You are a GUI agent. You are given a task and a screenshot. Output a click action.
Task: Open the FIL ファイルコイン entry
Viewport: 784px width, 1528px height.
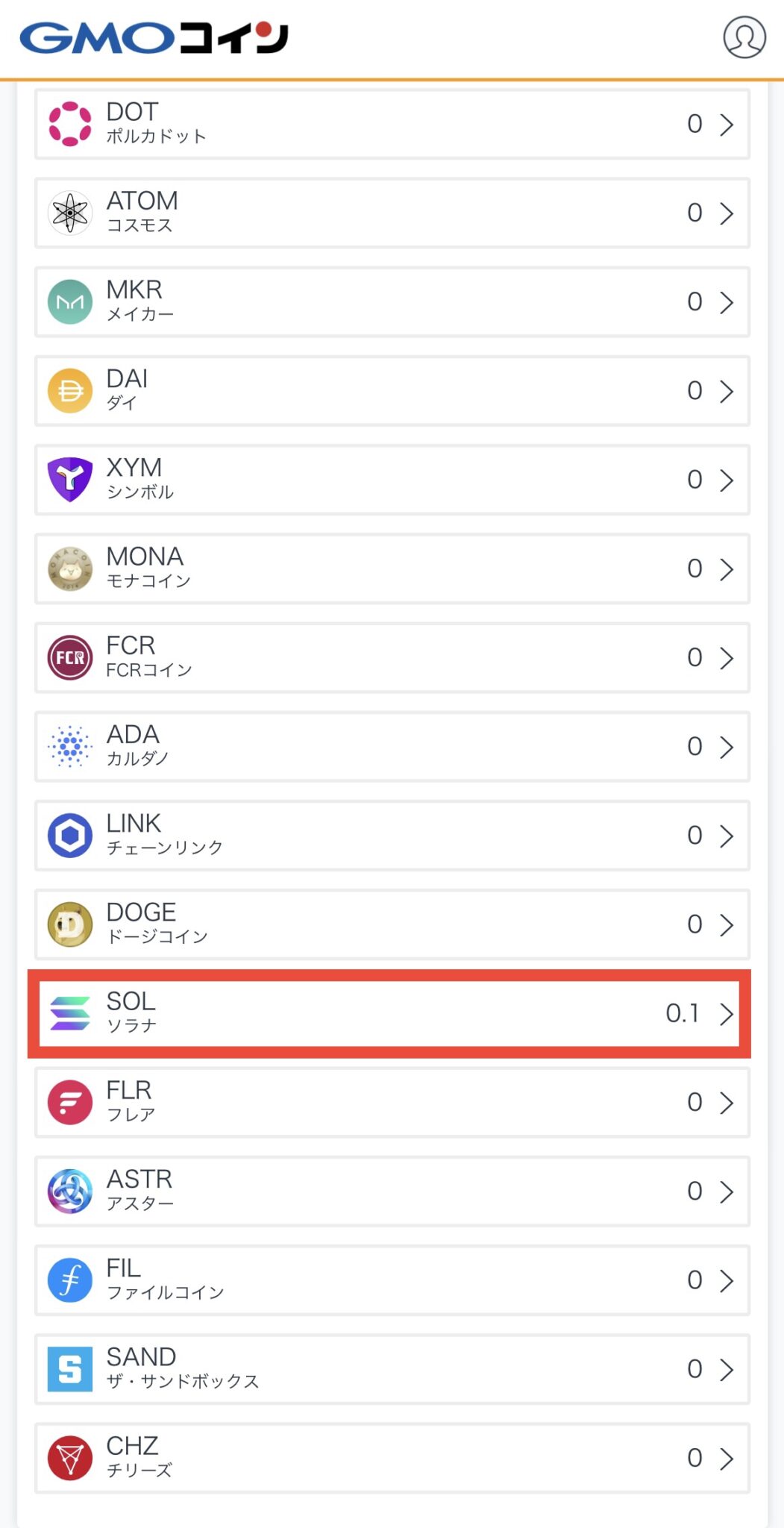pyautogui.click(x=392, y=1280)
